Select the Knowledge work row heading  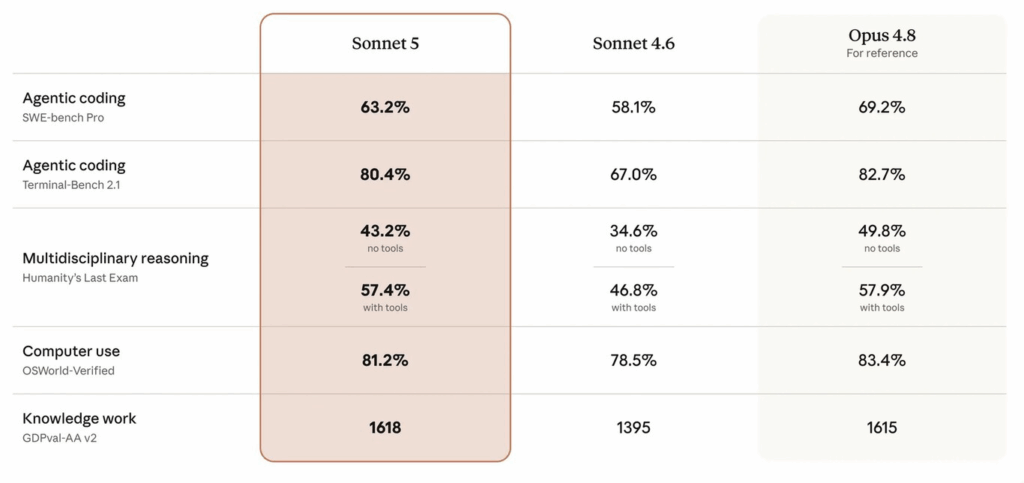click(x=79, y=418)
